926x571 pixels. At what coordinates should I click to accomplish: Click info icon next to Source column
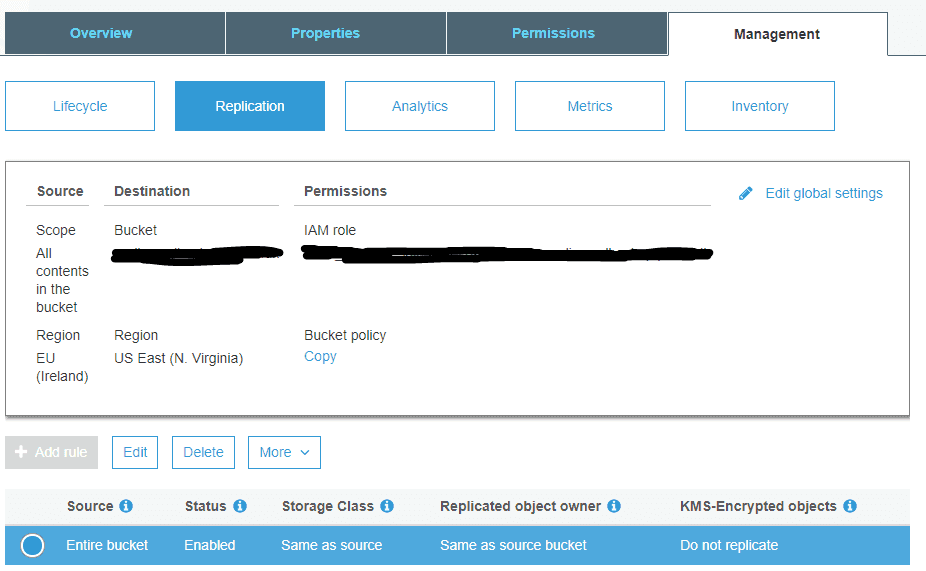tap(126, 506)
